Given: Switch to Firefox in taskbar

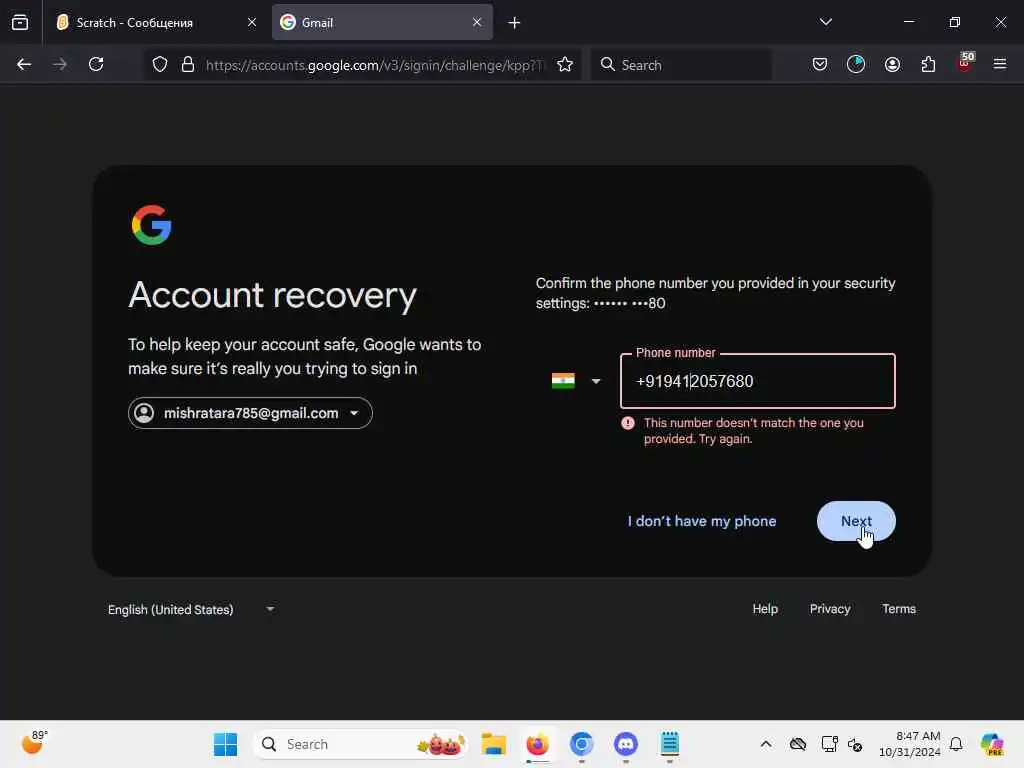Looking at the screenshot, I should click(x=537, y=744).
